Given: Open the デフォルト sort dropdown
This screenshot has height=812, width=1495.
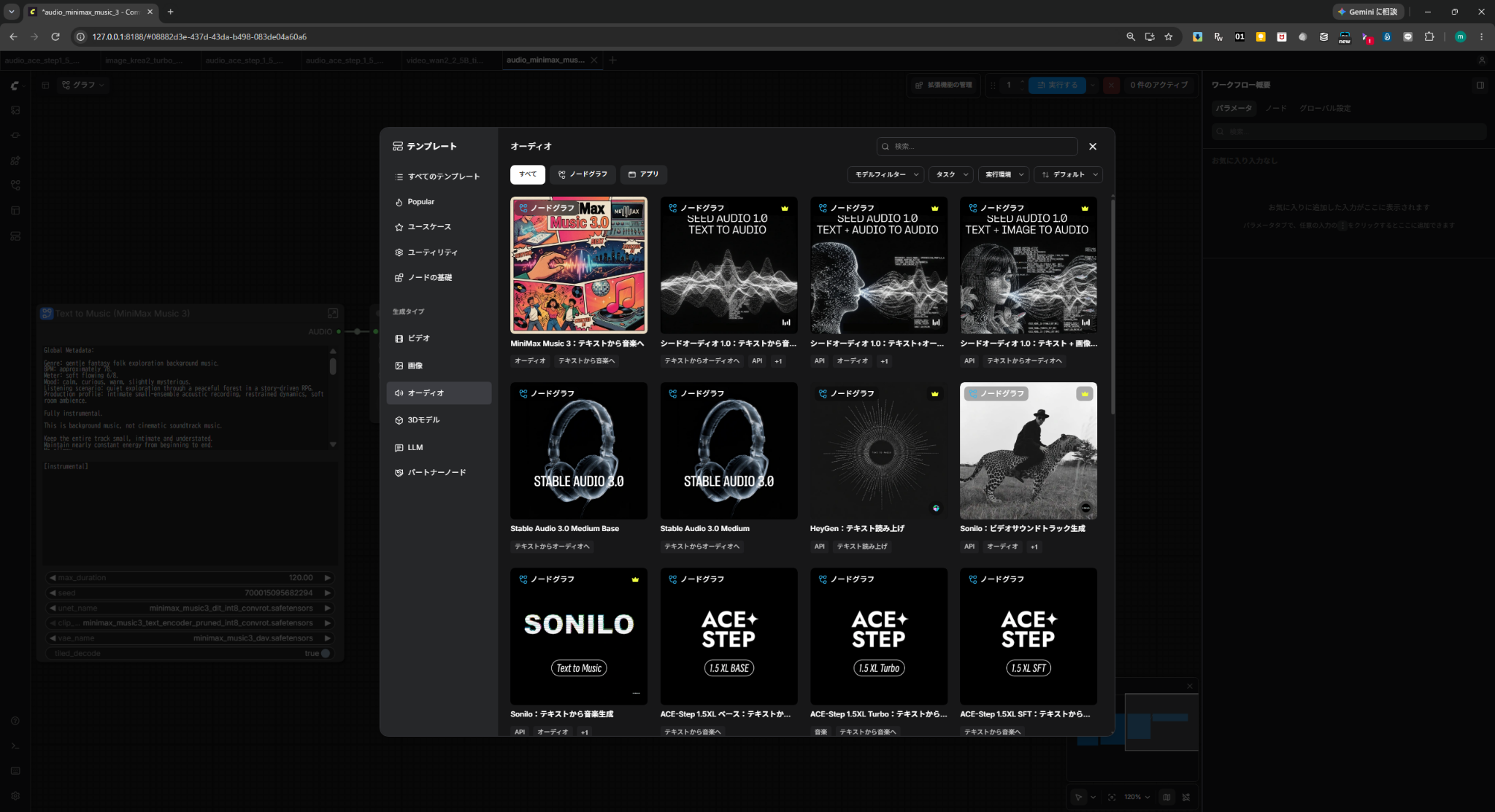Looking at the screenshot, I should pyautogui.click(x=1068, y=174).
